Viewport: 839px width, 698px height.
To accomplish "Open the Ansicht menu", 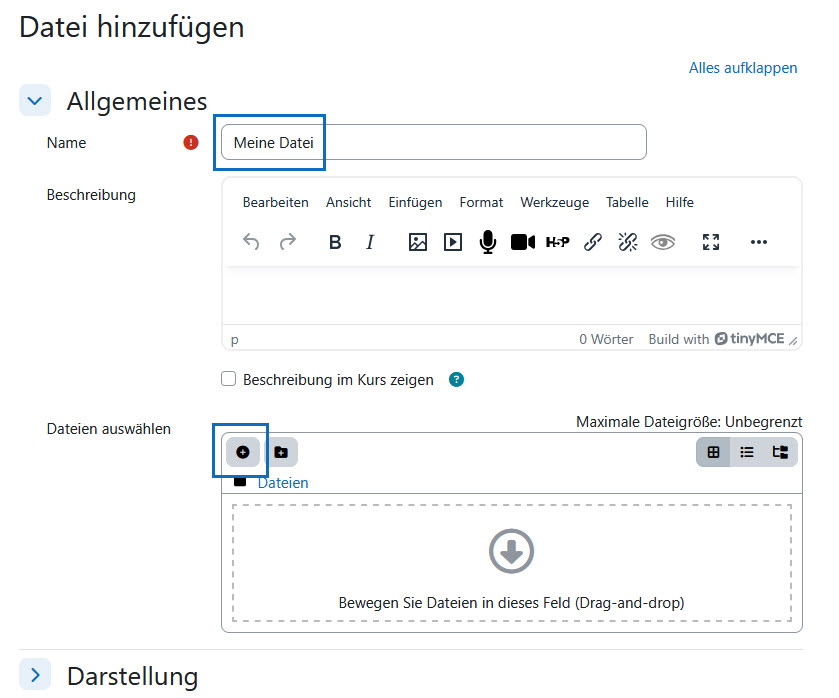I will [348, 202].
